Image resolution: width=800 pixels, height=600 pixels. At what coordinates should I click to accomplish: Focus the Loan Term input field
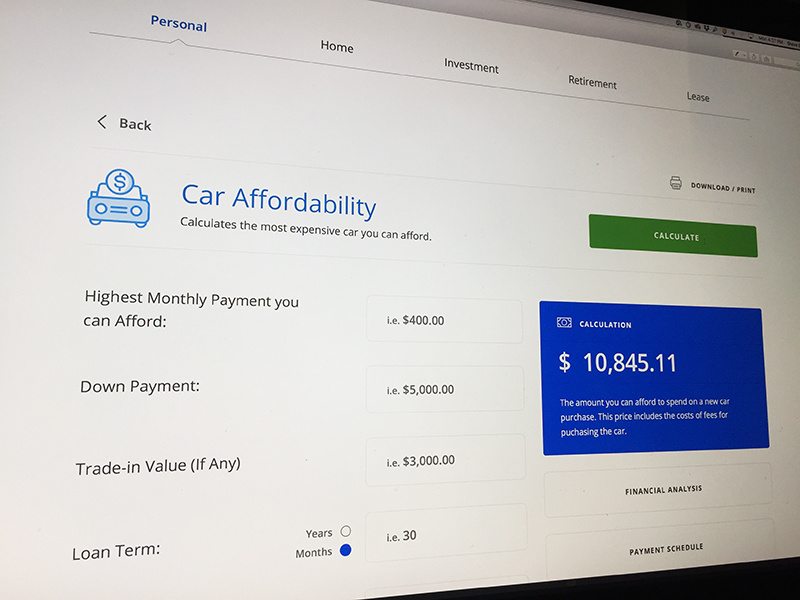pyautogui.click(x=446, y=533)
